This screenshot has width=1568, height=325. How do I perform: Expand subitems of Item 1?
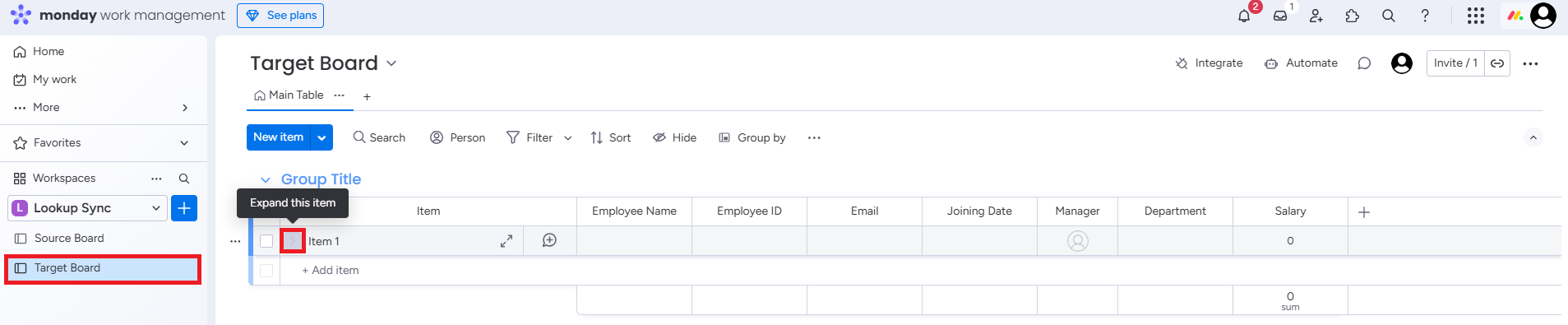pos(293,241)
